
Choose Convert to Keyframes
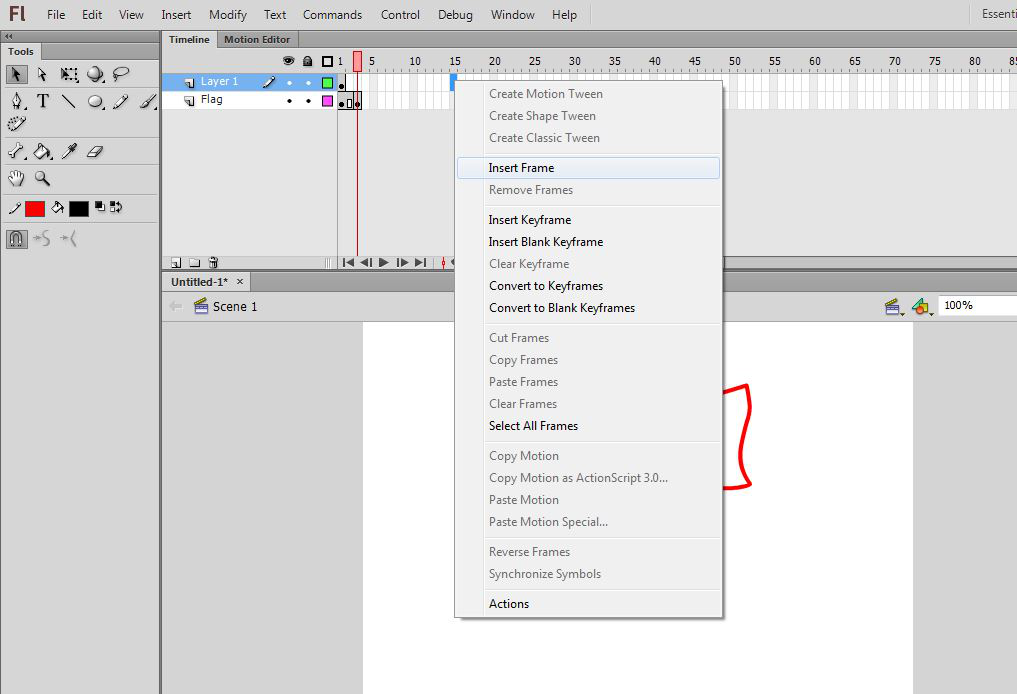[x=588, y=286]
